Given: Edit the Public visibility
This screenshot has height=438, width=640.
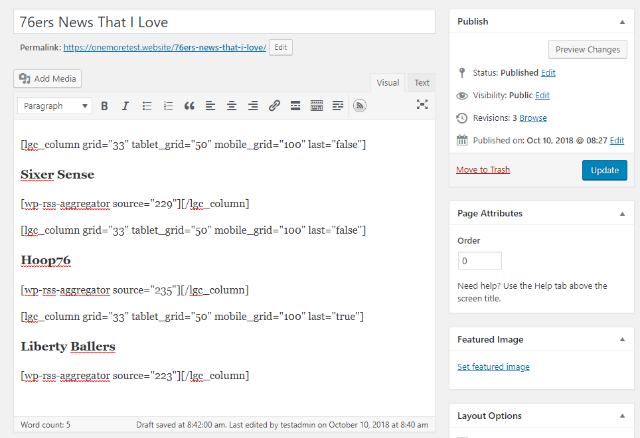Looking at the screenshot, I should point(542,95).
